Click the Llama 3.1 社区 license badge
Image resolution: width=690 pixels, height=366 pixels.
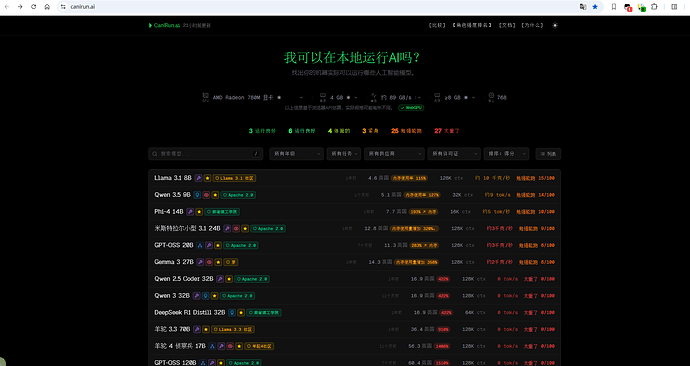coord(235,178)
